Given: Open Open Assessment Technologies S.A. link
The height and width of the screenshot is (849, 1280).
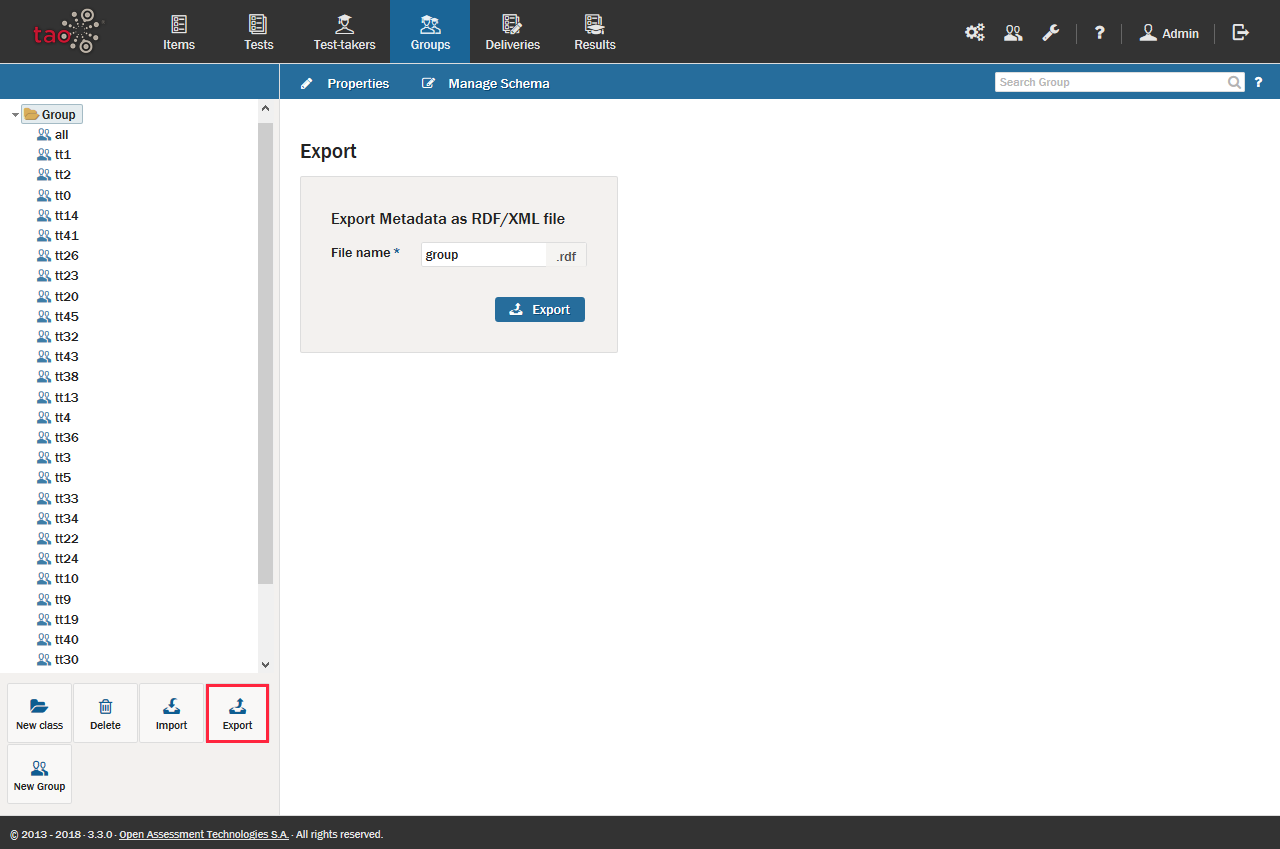Looking at the screenshot, I should (203, 834).
